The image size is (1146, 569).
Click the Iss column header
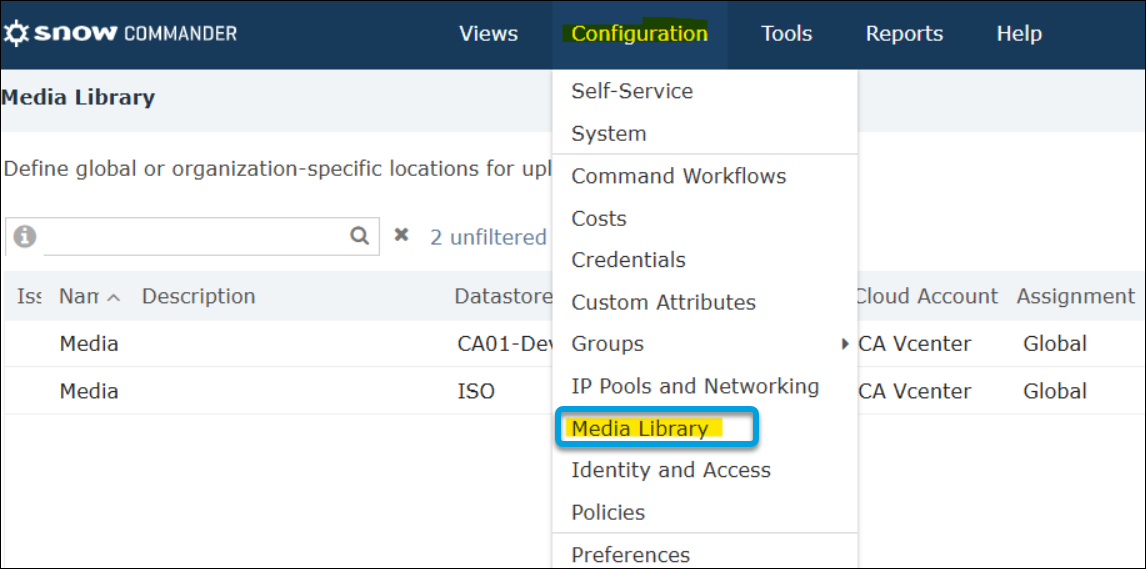pyautogui.click(x=29, y=296)
